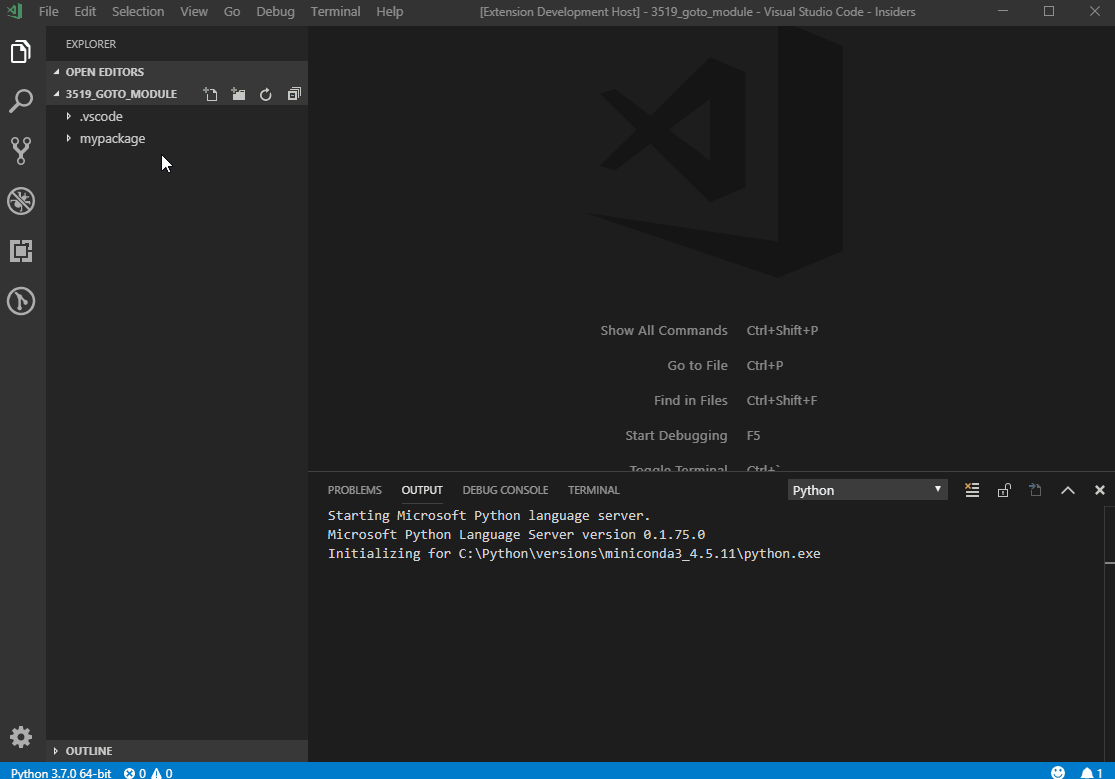Close the bottom panel
The height and width of the screenshot is (779, 1115).
pos(1099,489)
